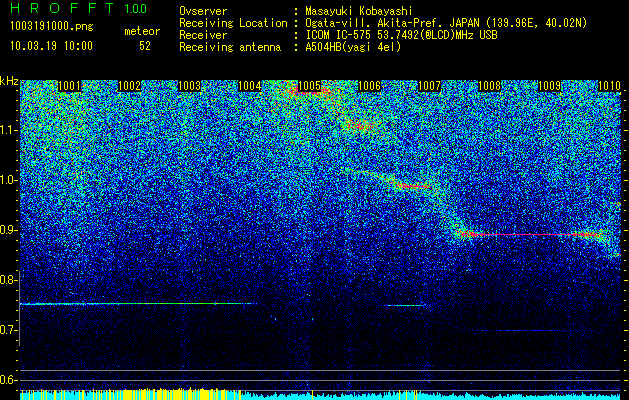Click the file name 1003191000.png
629x400 pixels.
pyautogui.click(x=52, y=27)
